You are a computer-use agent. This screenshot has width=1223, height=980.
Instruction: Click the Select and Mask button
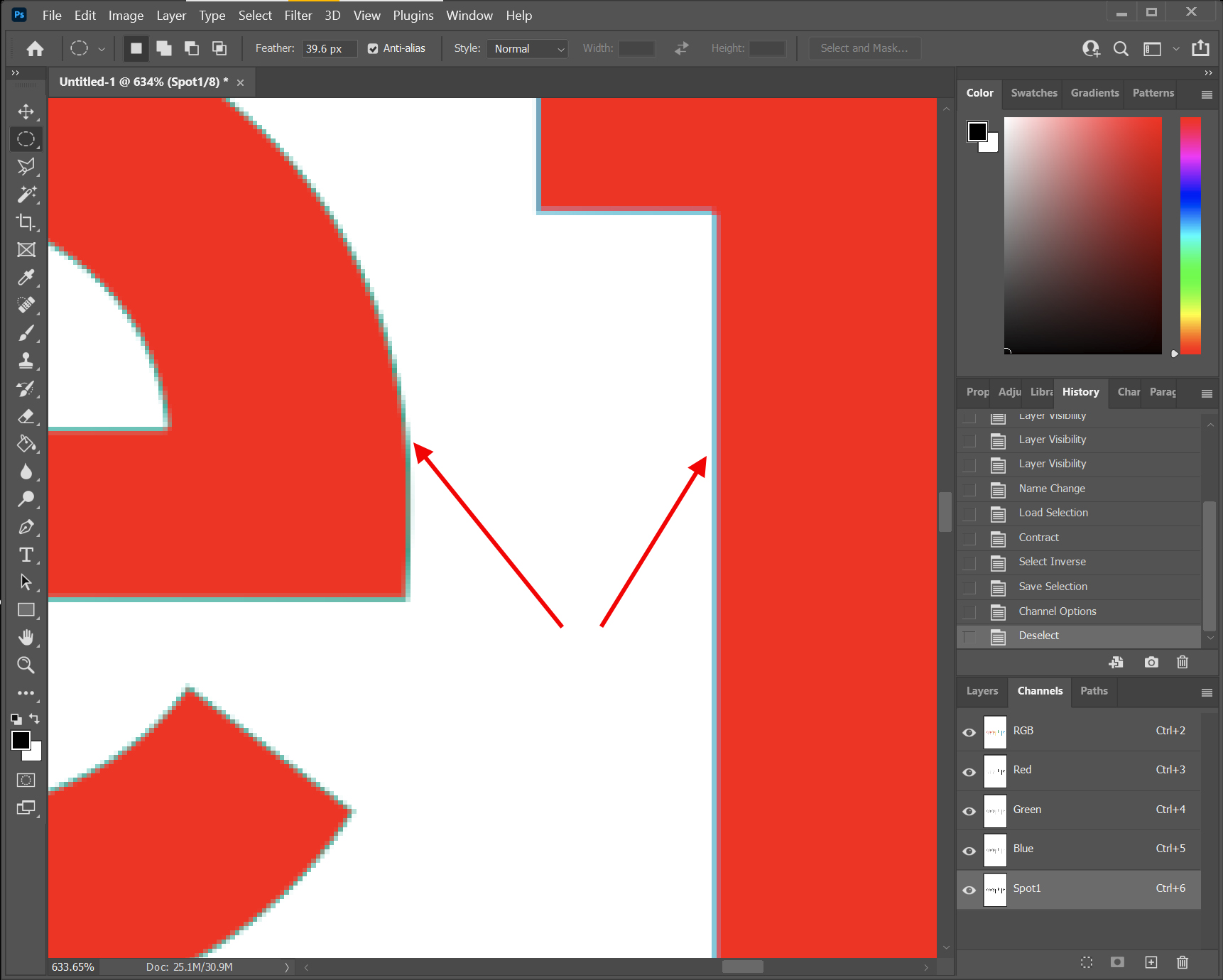(865, 48)
